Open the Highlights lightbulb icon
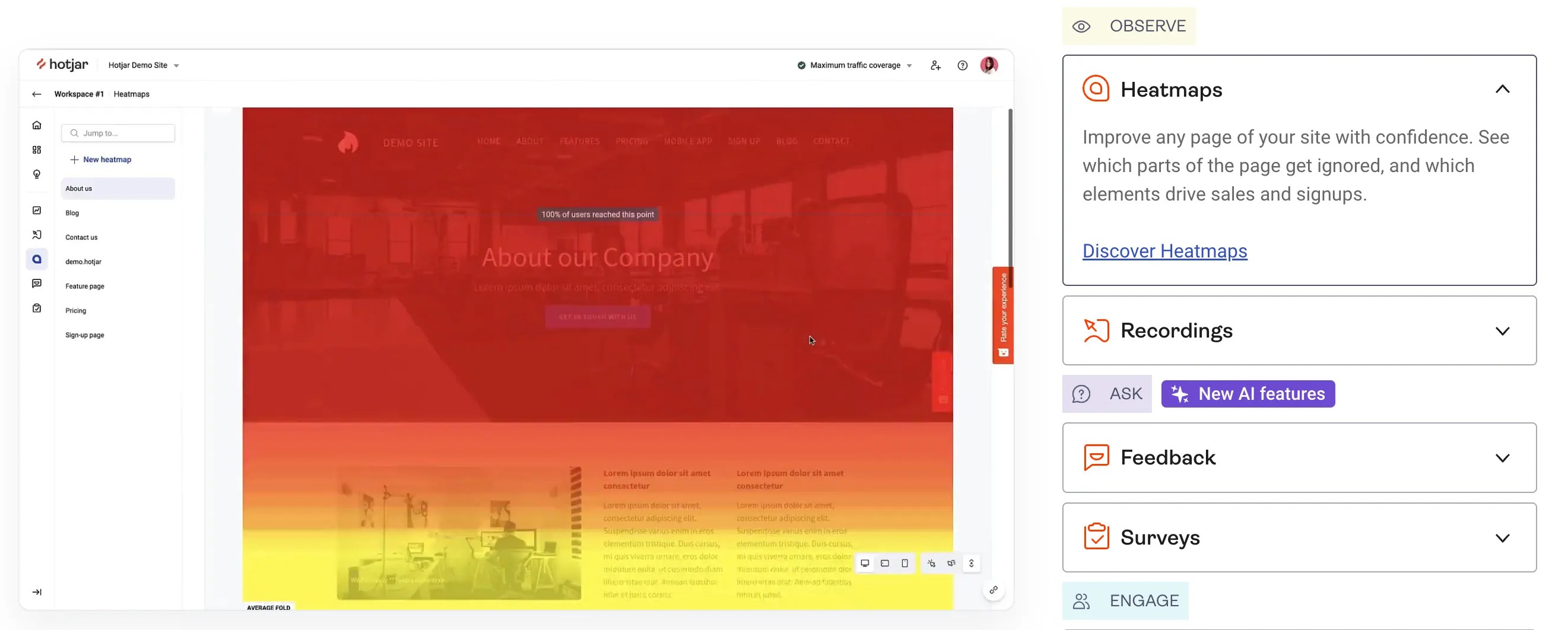 37,173
